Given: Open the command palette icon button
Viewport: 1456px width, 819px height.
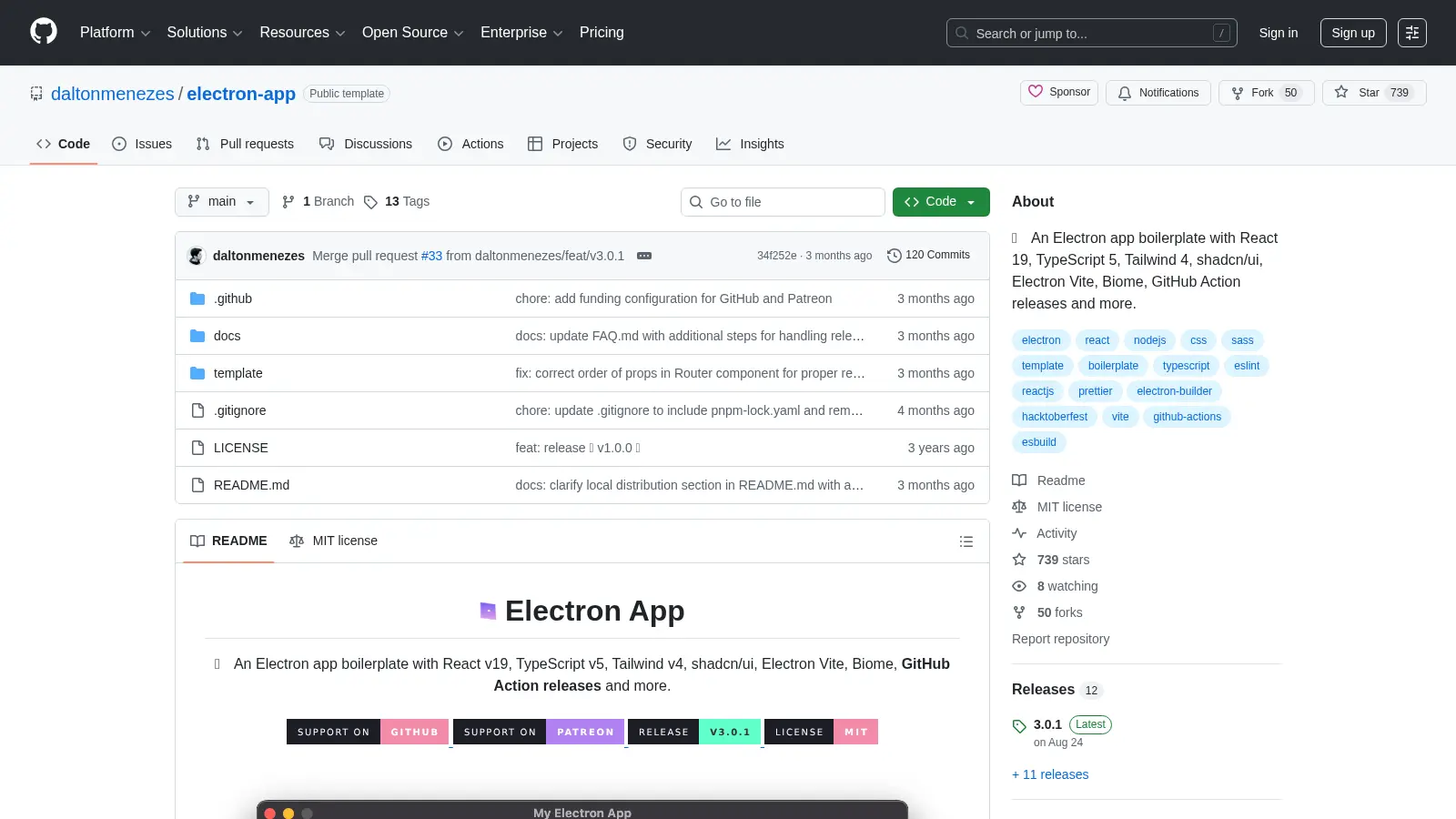Looking at the screenshot, I should coord(1412,33).
